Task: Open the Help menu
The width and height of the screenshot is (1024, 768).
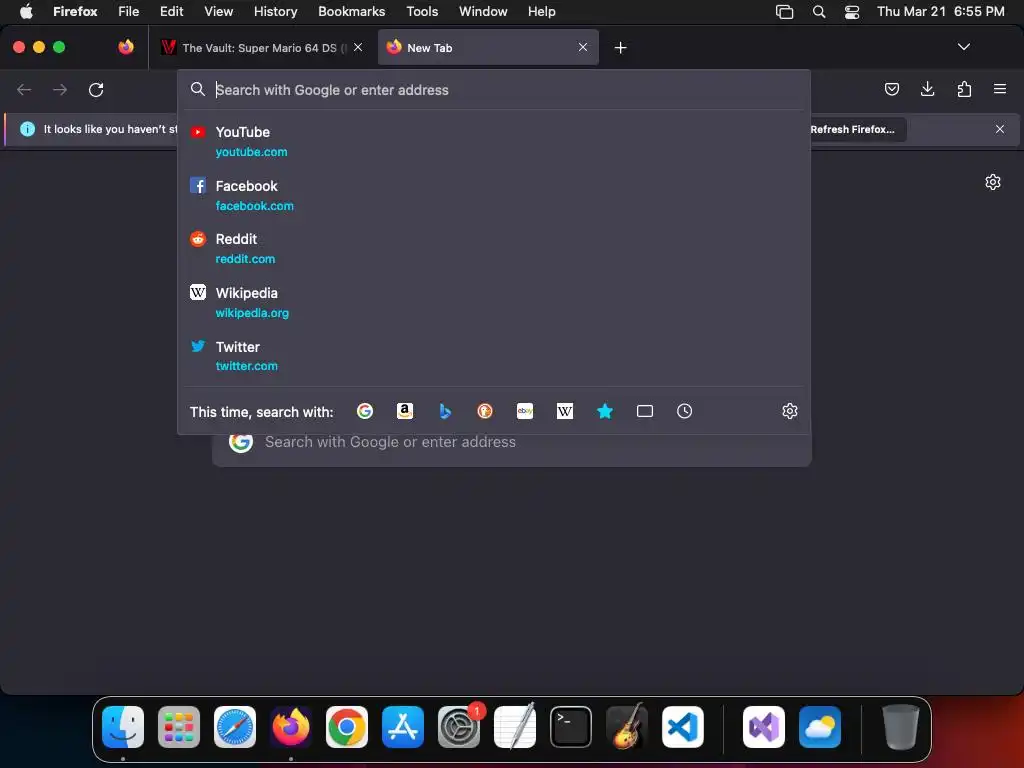Action: (541, 11)
